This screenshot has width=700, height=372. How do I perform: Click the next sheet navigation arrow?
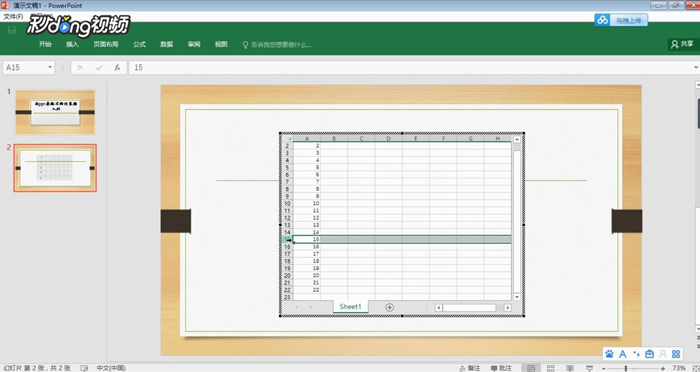(311, 307)
